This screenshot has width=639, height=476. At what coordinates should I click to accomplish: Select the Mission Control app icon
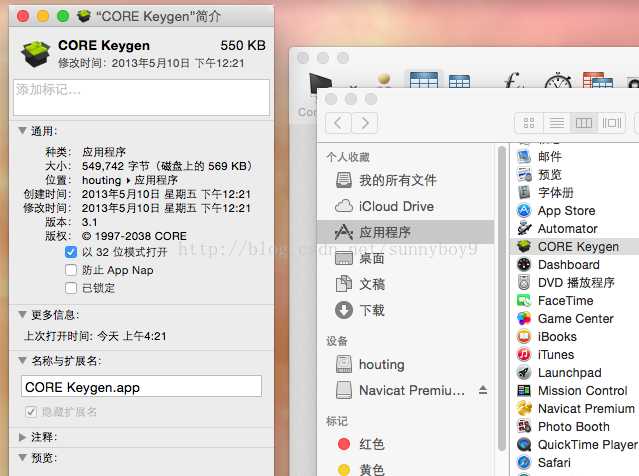[524, 390]
